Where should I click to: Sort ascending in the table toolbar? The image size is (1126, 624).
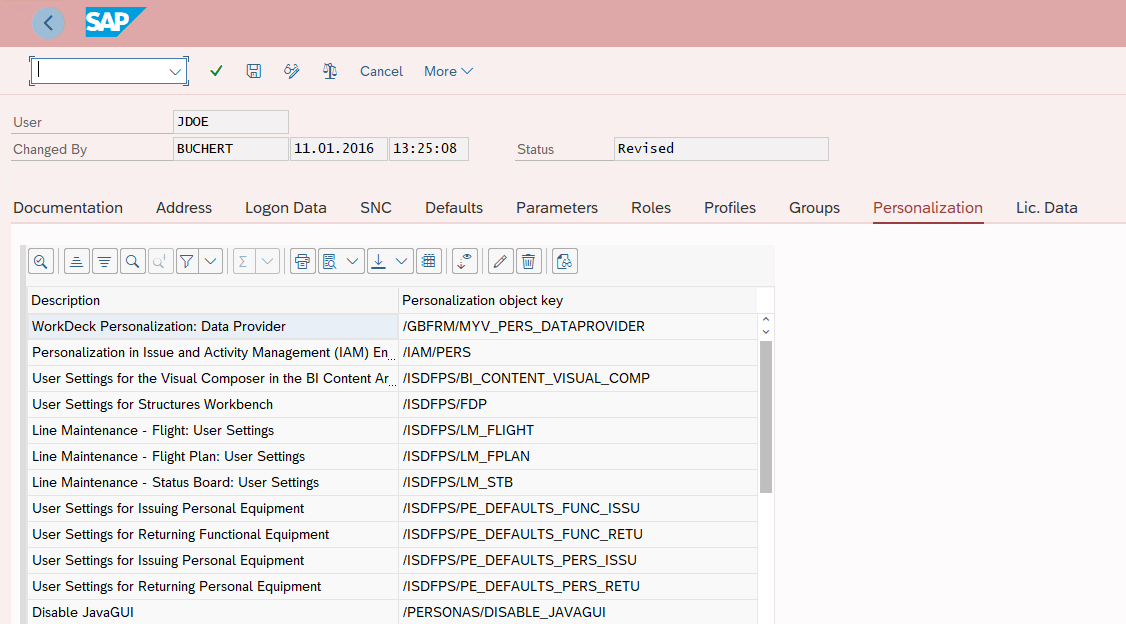(x=76, y=261)
